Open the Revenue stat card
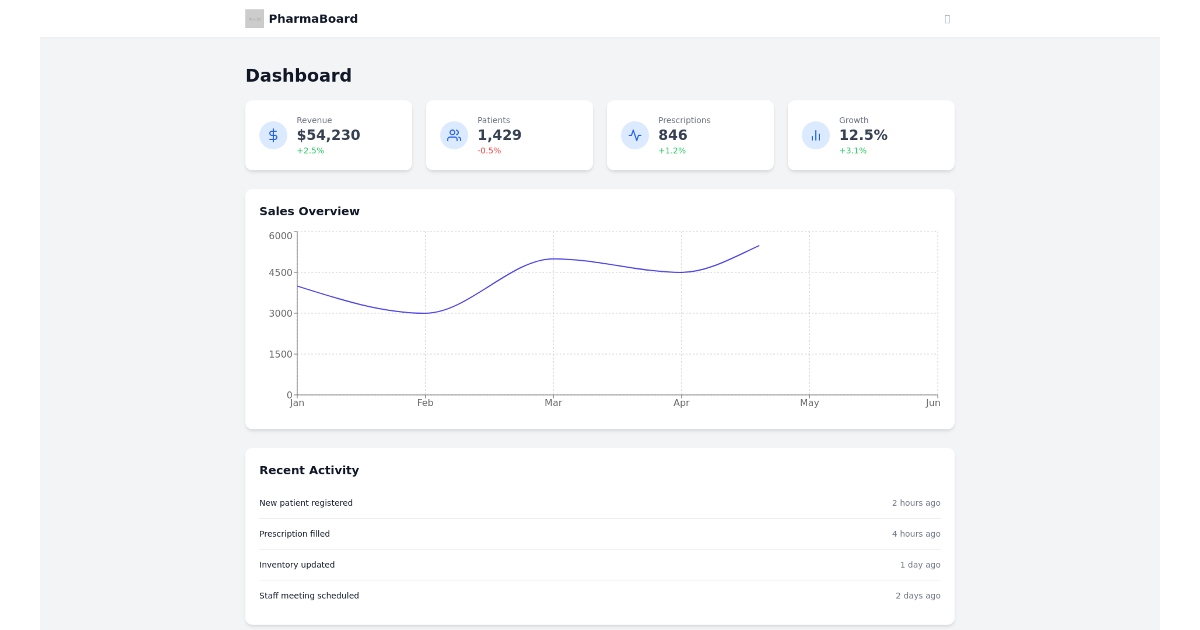This screenshot has width=1200, height=630. (329, 135)
